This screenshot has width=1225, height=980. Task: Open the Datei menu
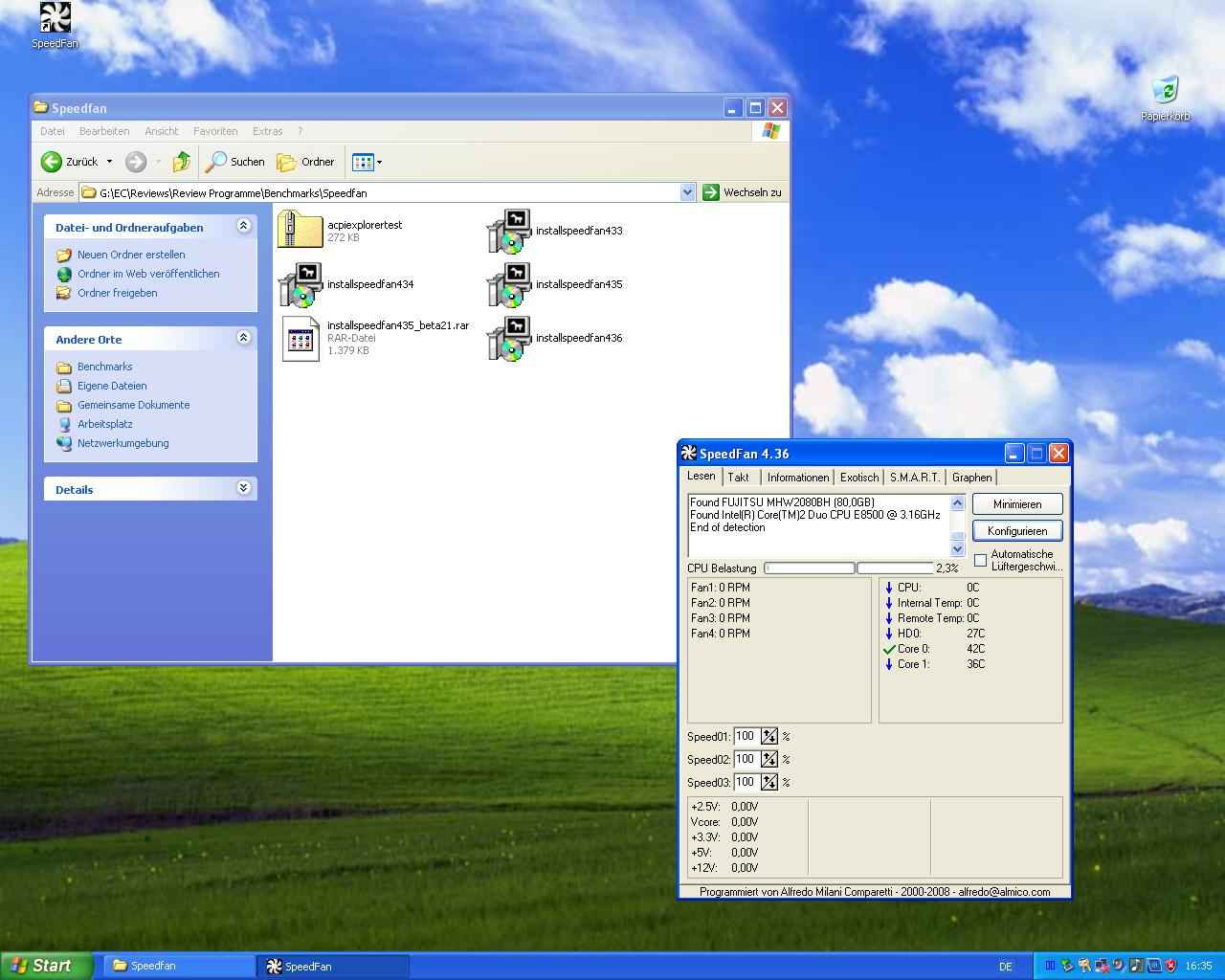(x=53, y=131)
